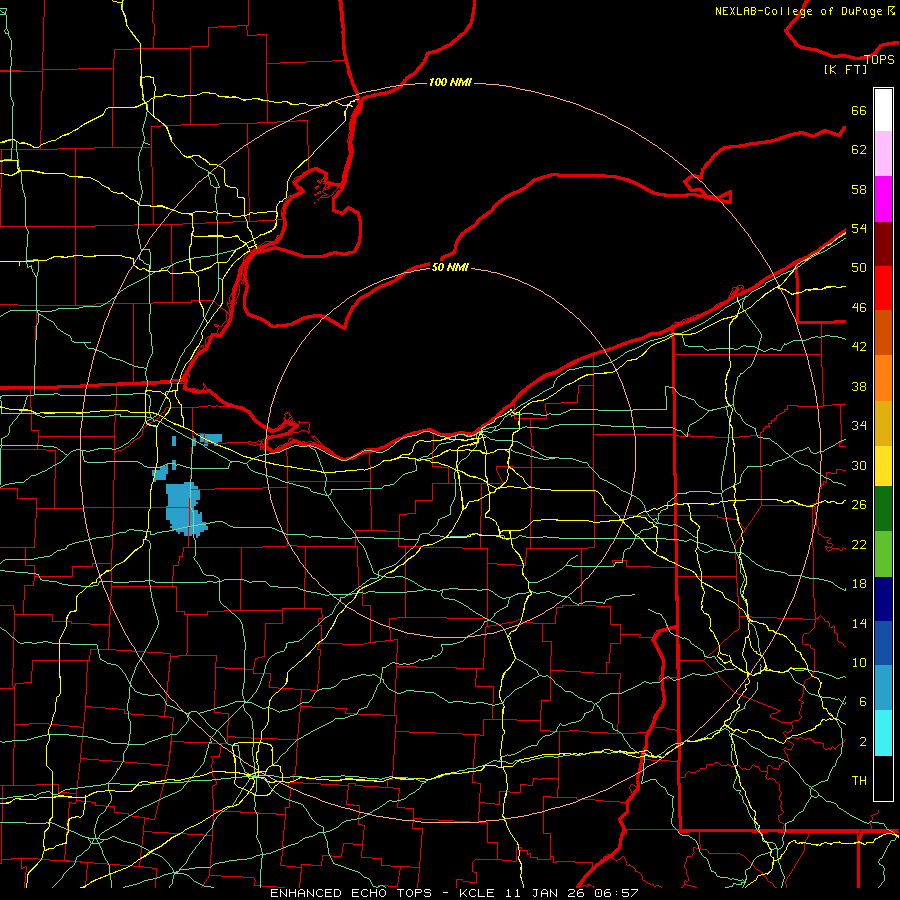Click the bright red legend swatch

(883, 288)
